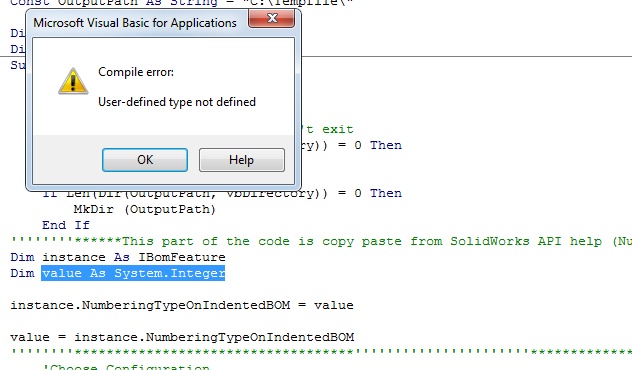Click the 'Choose Configuration' comment line
Screen dimensions: 632x370
tap(126, 366)
